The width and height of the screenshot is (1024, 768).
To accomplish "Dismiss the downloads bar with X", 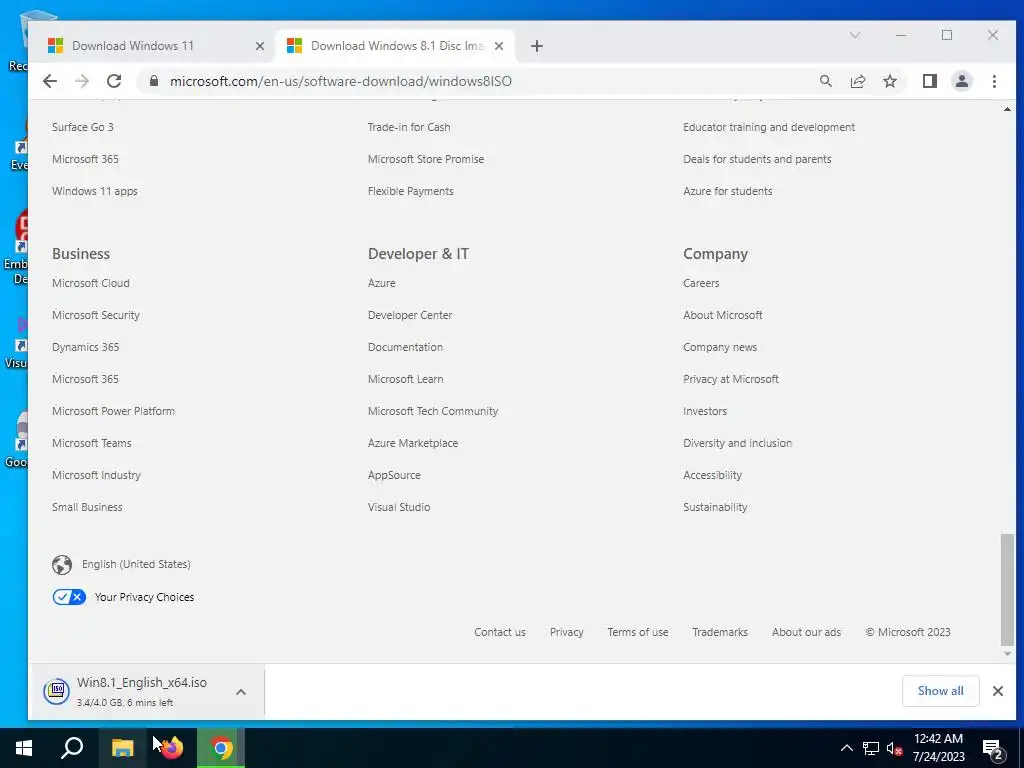I will [x=997, y=691].
